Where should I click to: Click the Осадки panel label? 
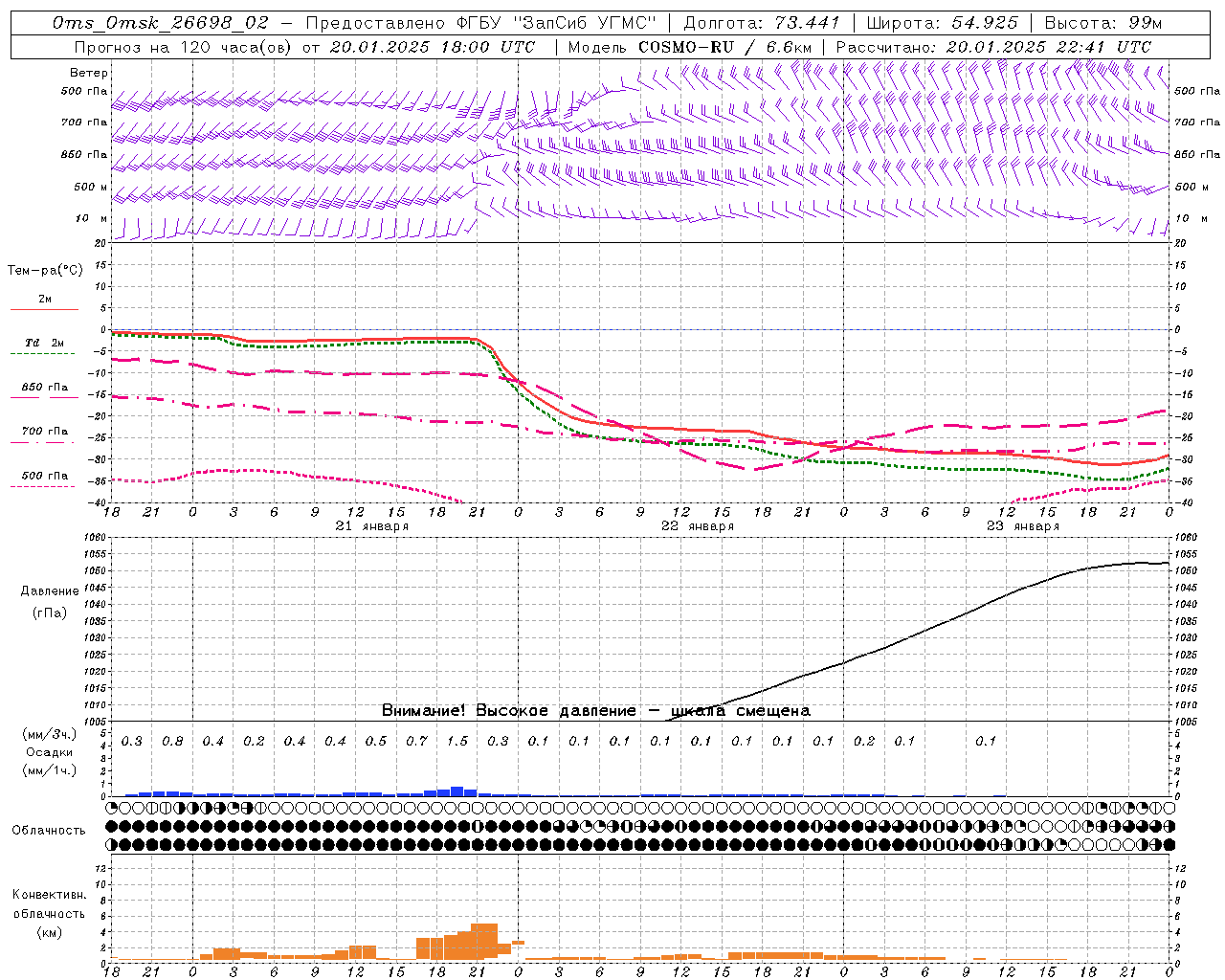pos(49,752)
